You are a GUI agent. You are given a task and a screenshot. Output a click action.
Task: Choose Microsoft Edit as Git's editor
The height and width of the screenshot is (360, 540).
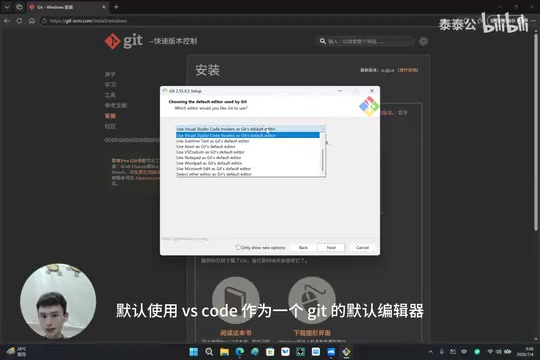point(248,168)
